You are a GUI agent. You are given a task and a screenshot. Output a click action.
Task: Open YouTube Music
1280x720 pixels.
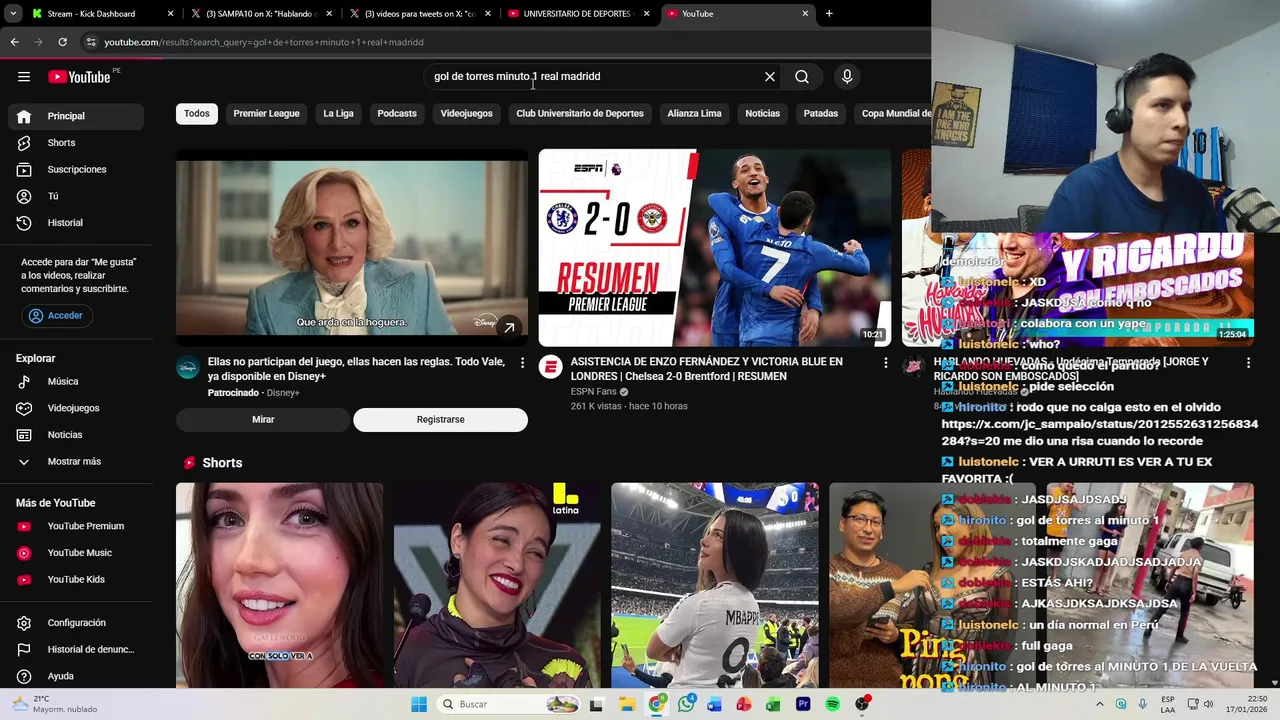[76, 553]
